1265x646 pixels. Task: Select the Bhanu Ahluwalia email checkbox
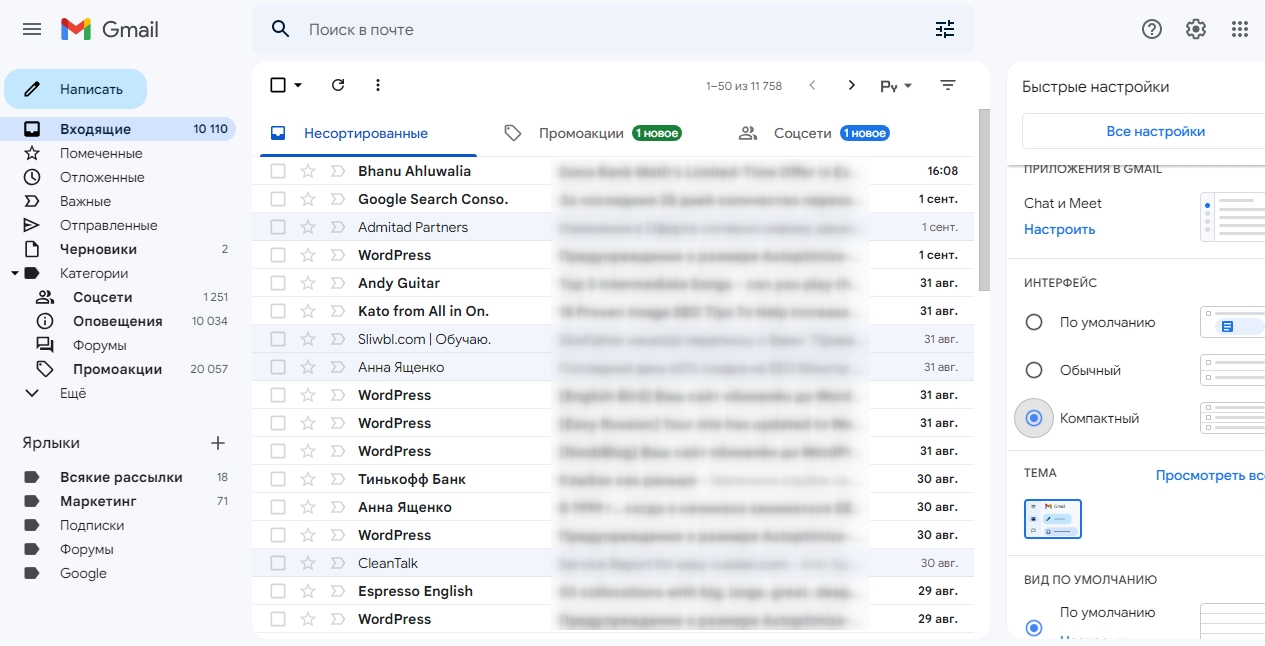coord(278,171)
